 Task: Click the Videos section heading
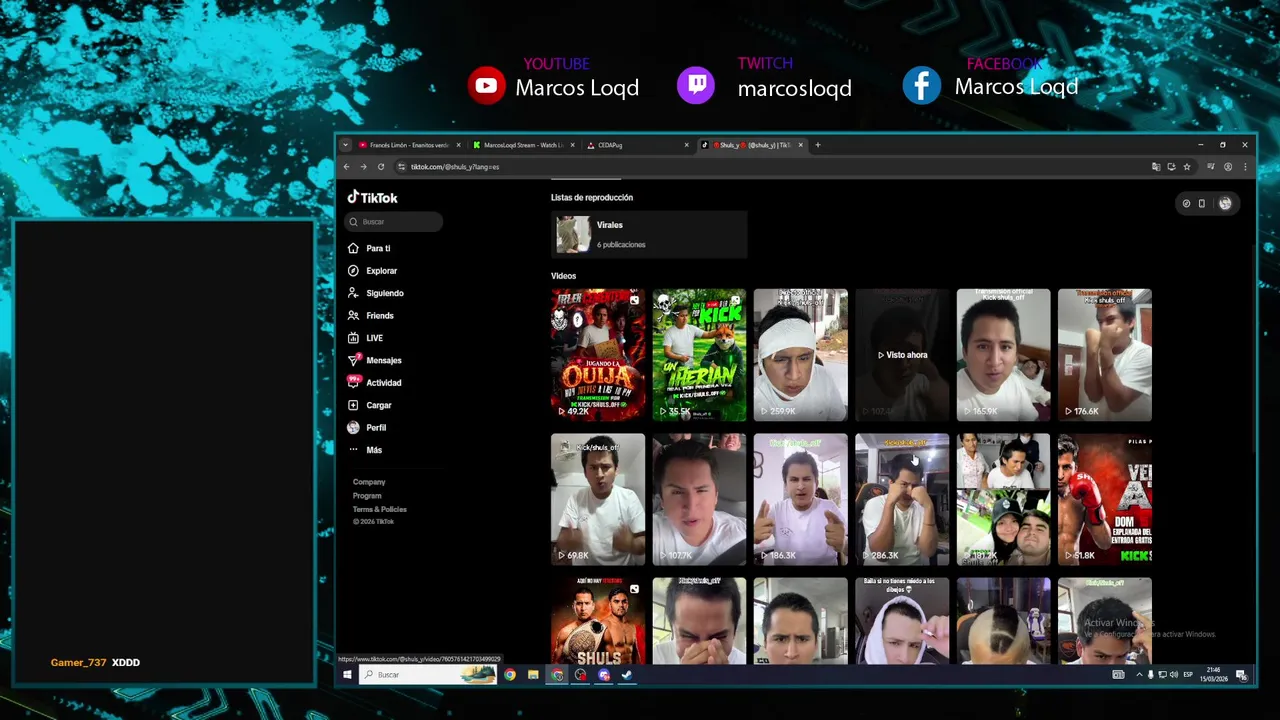tap(563, 276)
